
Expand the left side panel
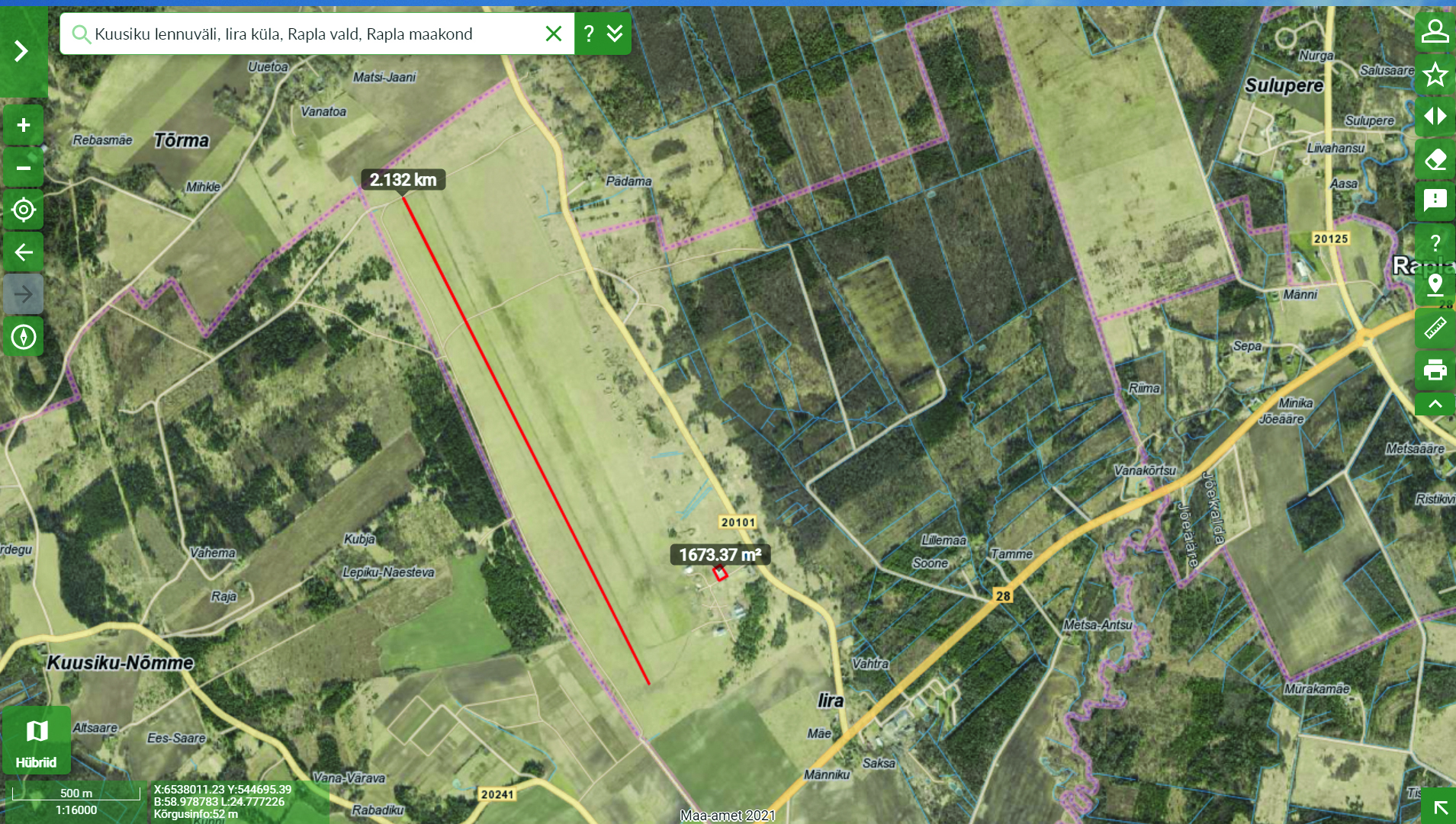tap(21, 52)
